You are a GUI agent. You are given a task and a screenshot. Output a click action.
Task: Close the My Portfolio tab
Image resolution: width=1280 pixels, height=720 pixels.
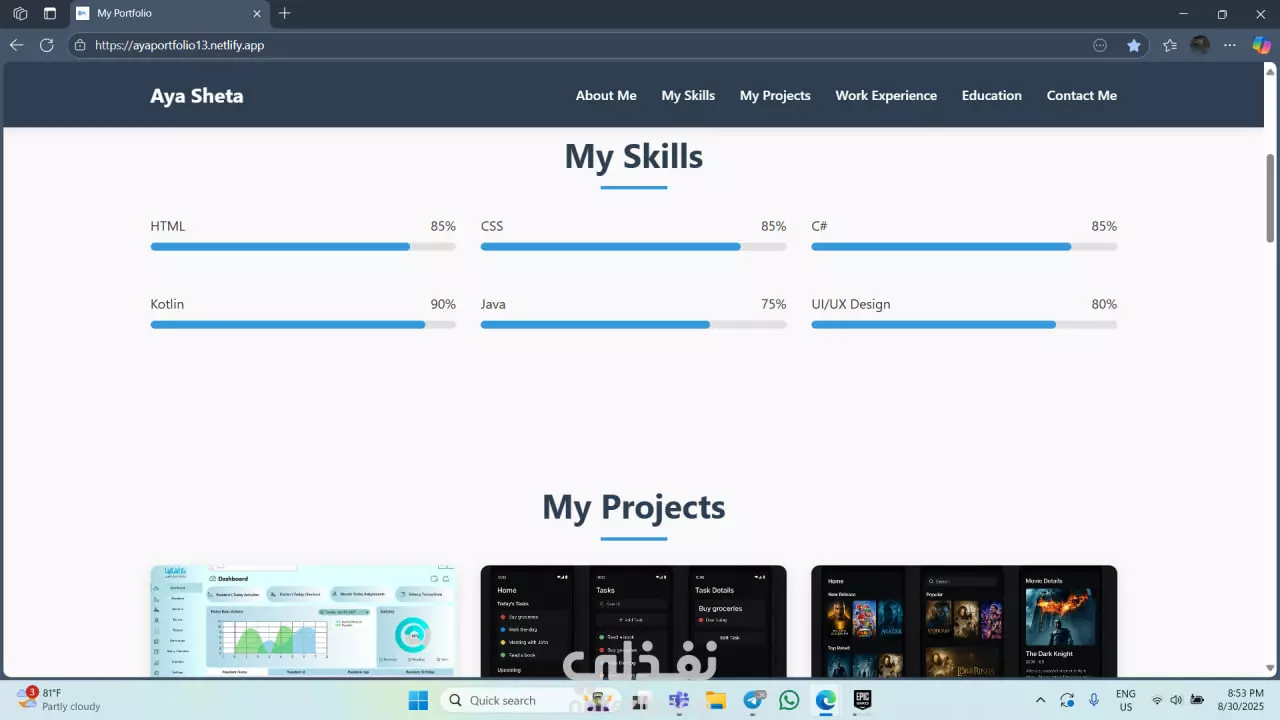pos(257,14)
